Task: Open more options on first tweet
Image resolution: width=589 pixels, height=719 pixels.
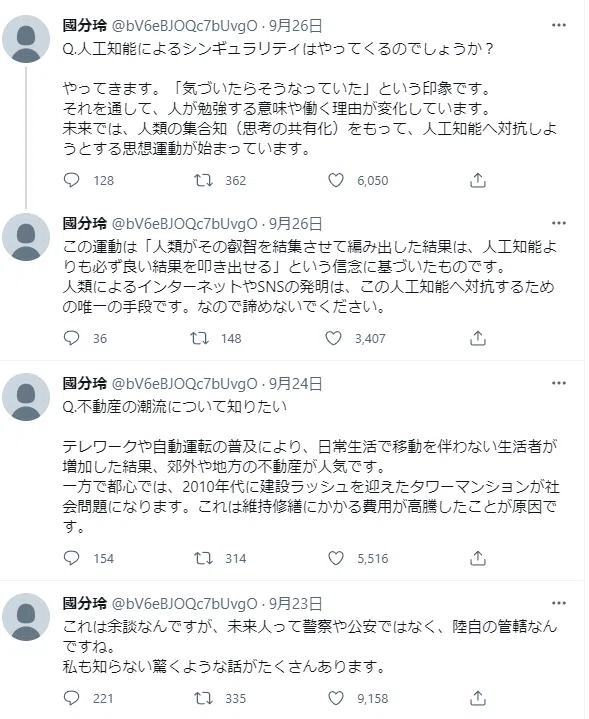Action: [x=558, y=25]
